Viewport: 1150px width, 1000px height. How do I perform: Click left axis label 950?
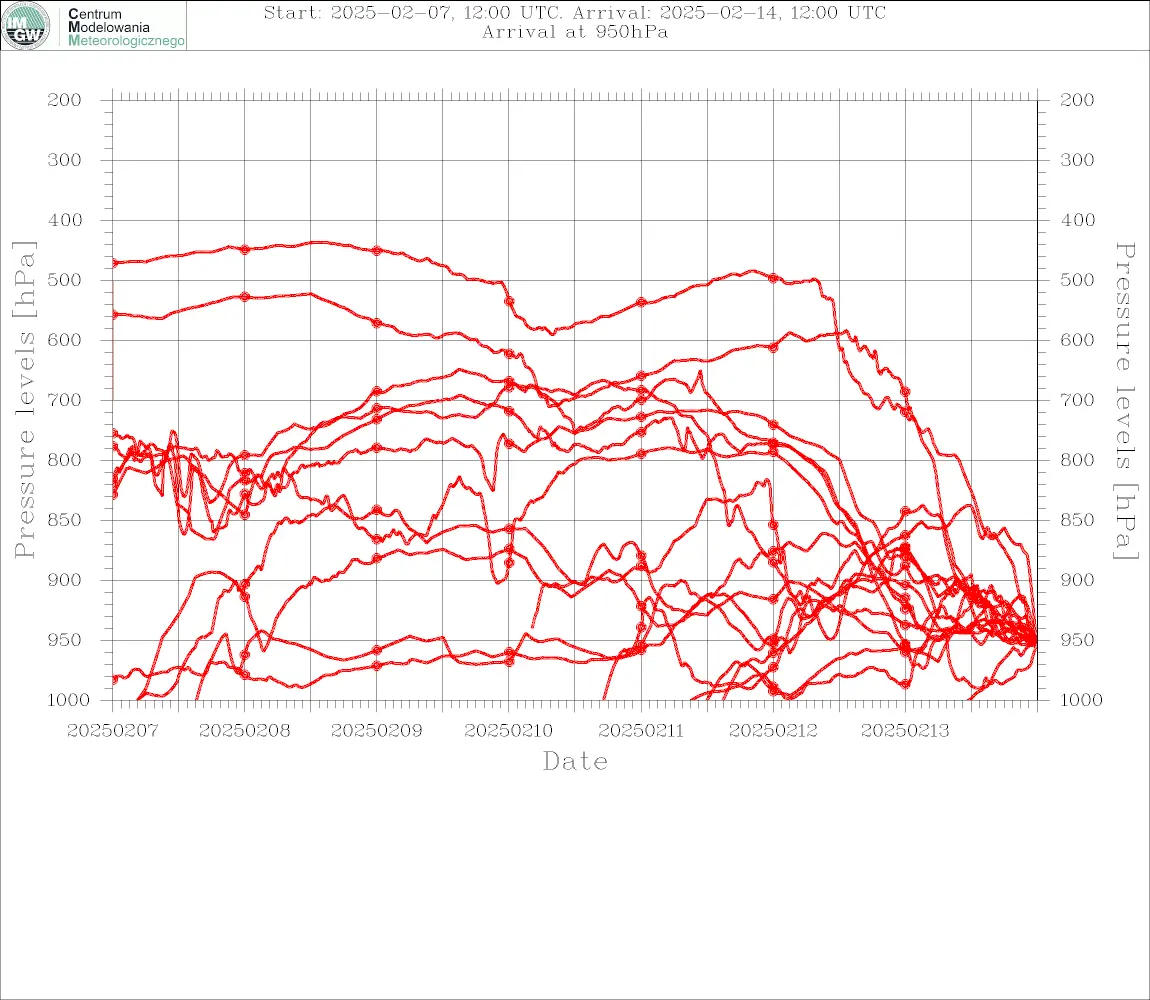(x=65, y=640)
